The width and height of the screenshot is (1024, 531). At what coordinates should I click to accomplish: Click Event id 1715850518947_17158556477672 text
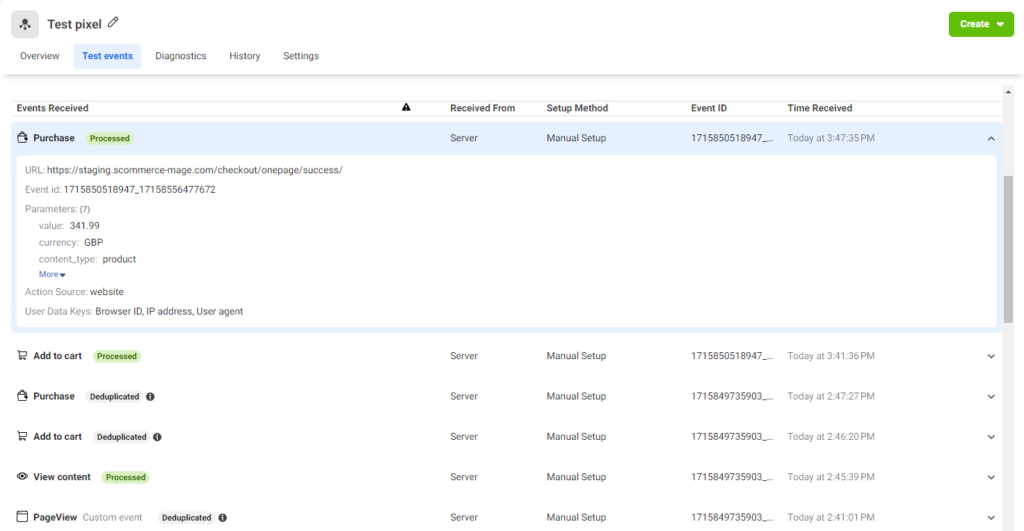click(120, 189)
